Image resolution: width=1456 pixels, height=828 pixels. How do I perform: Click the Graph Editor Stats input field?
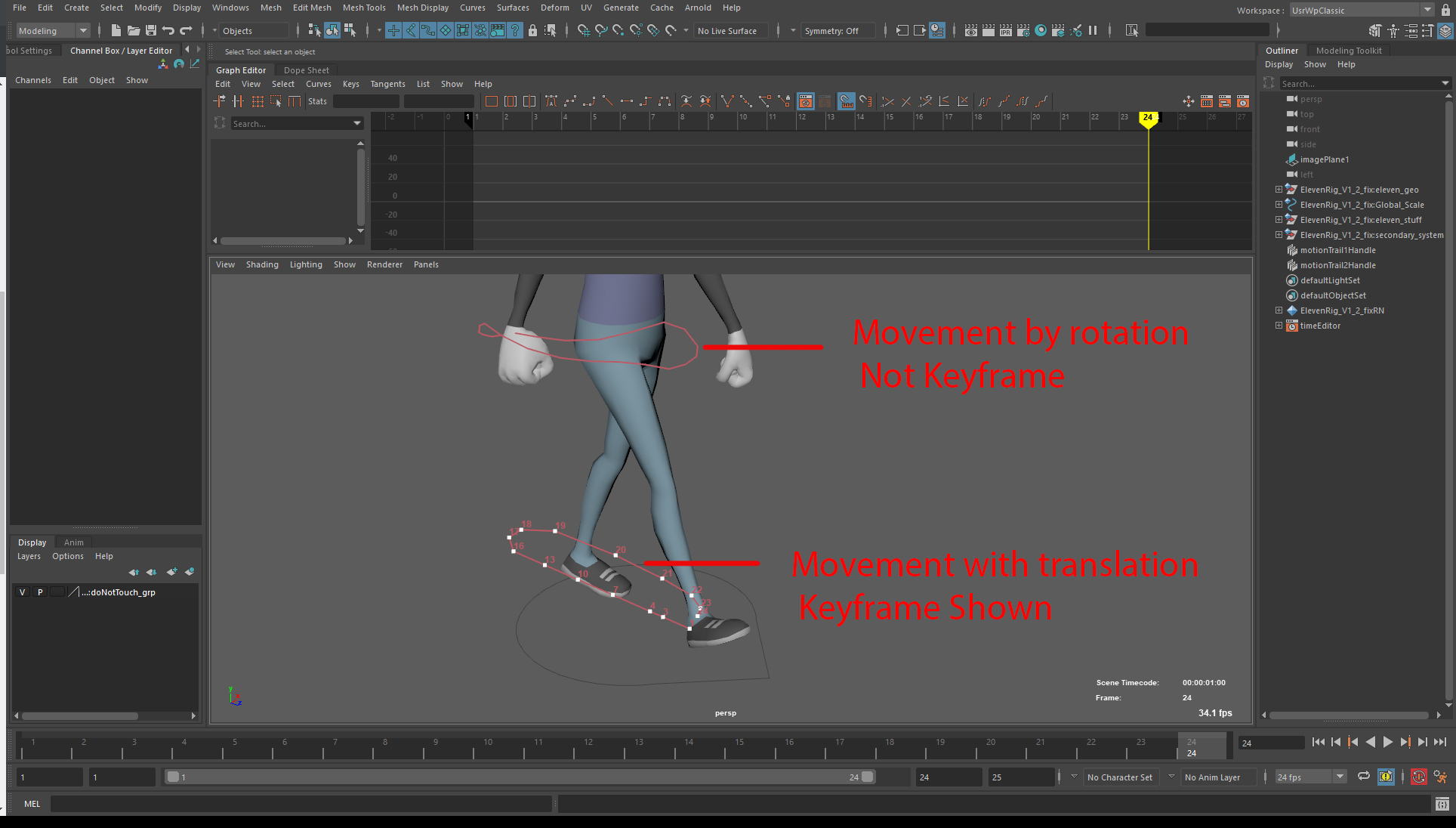pyautogui.click(x=366, y=101)
